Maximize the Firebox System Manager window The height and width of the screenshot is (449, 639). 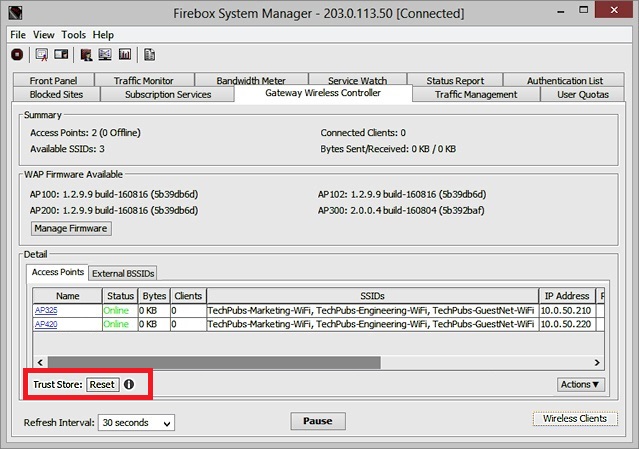pyautogui.click(x=584, y=10)
